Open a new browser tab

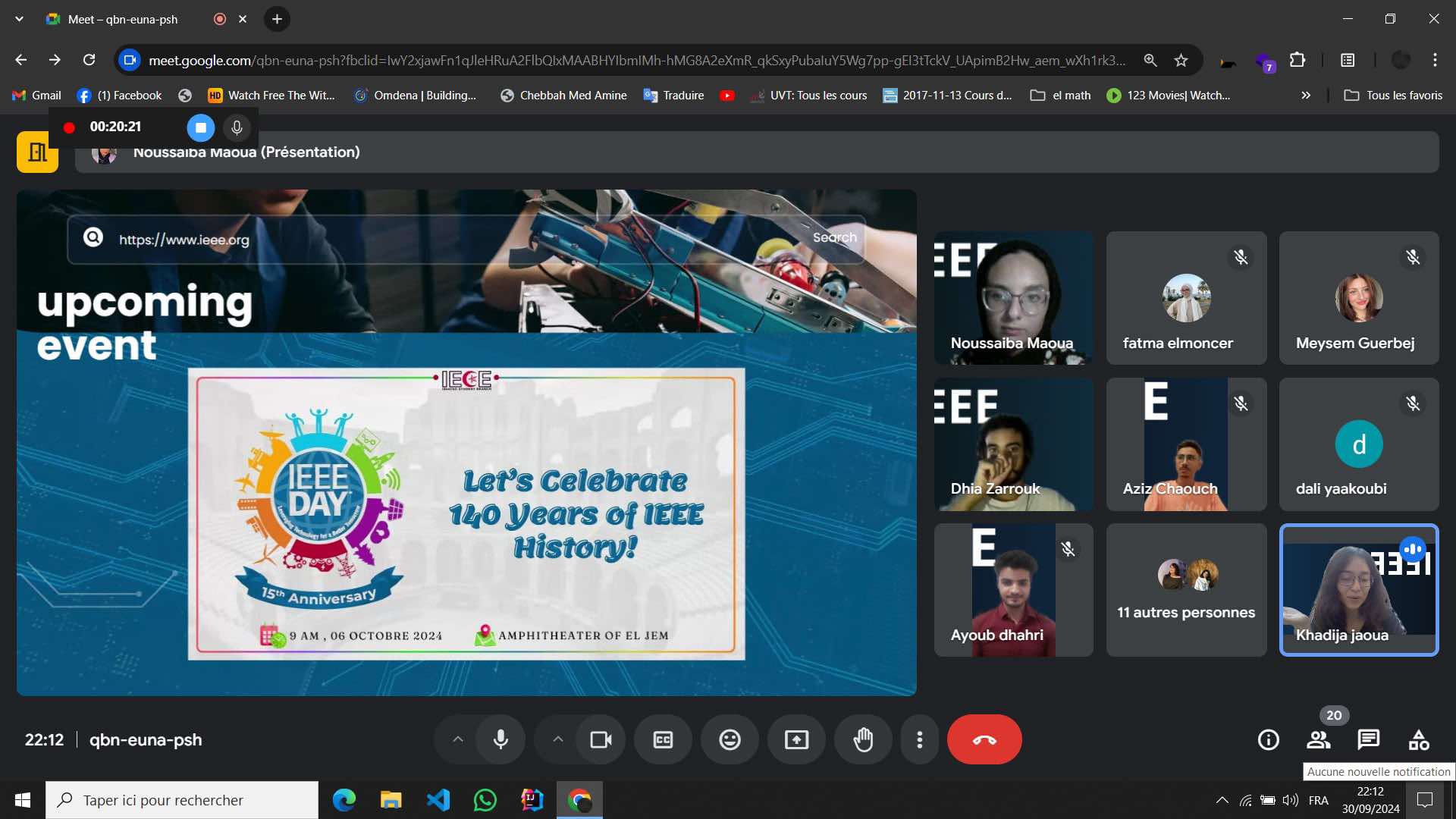click(277, 19)
